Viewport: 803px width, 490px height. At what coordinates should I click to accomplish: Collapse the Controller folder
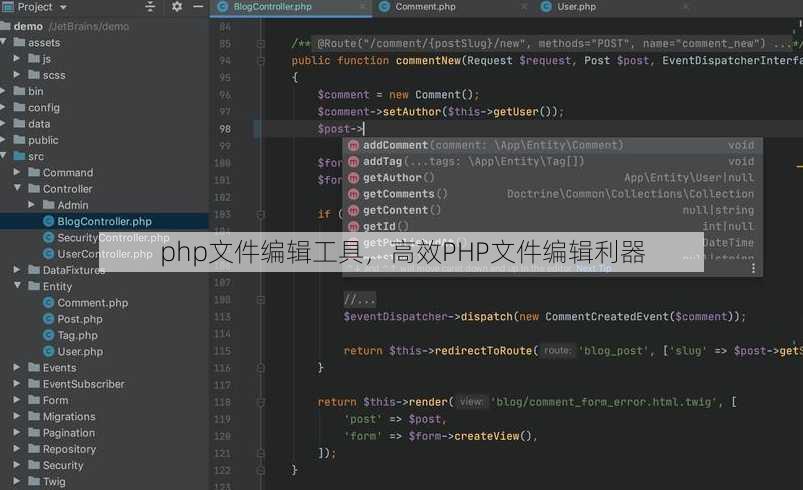point(17,188)
